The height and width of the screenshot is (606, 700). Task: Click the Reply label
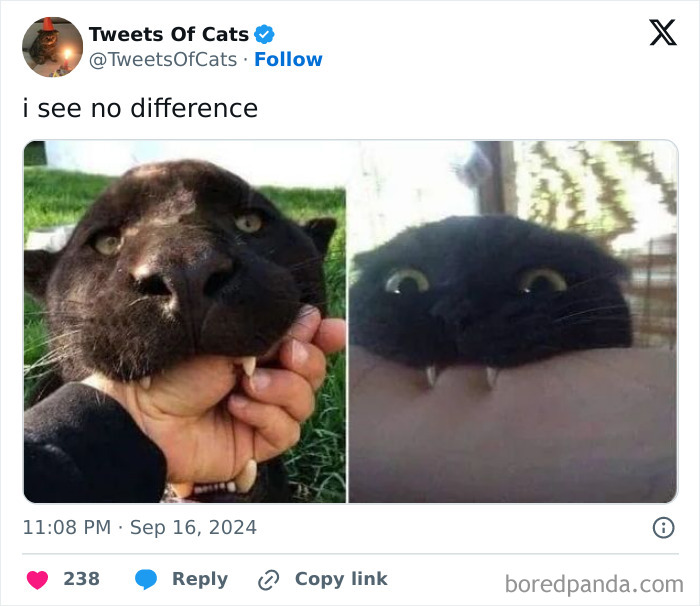coord(200,579)
